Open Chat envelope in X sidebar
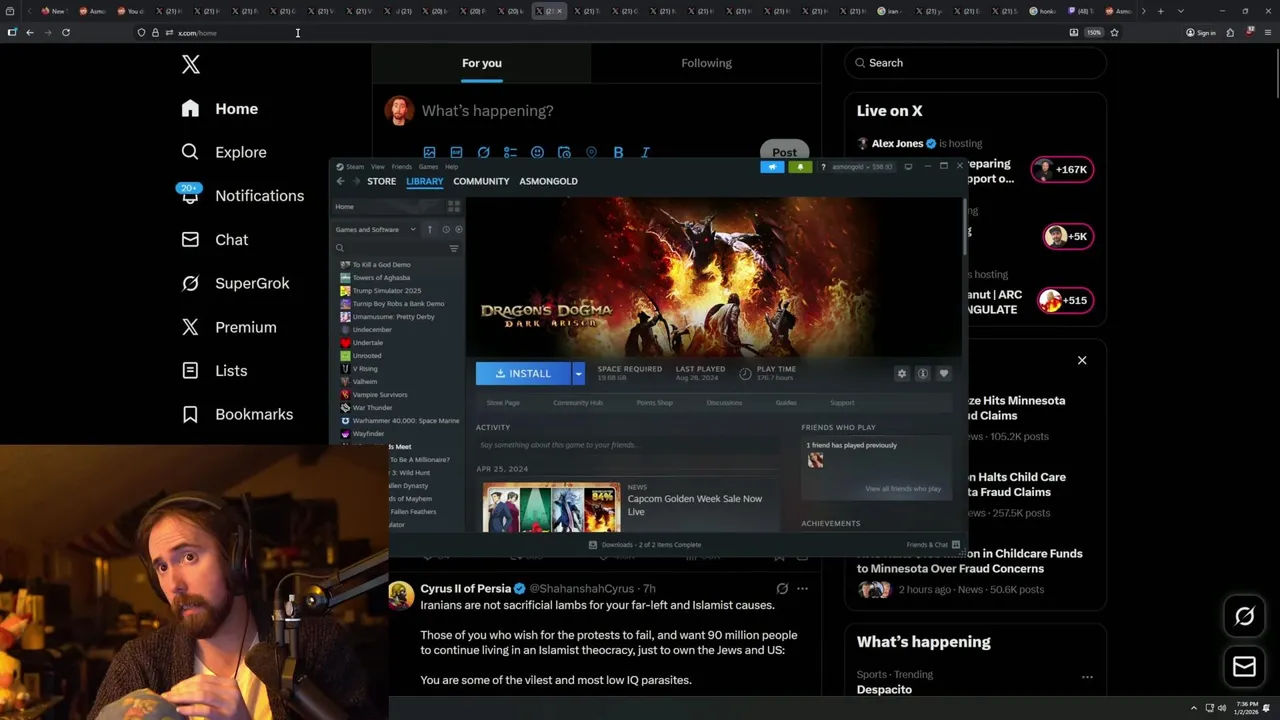The image size is (1280, 720). (x=215, y=240)
